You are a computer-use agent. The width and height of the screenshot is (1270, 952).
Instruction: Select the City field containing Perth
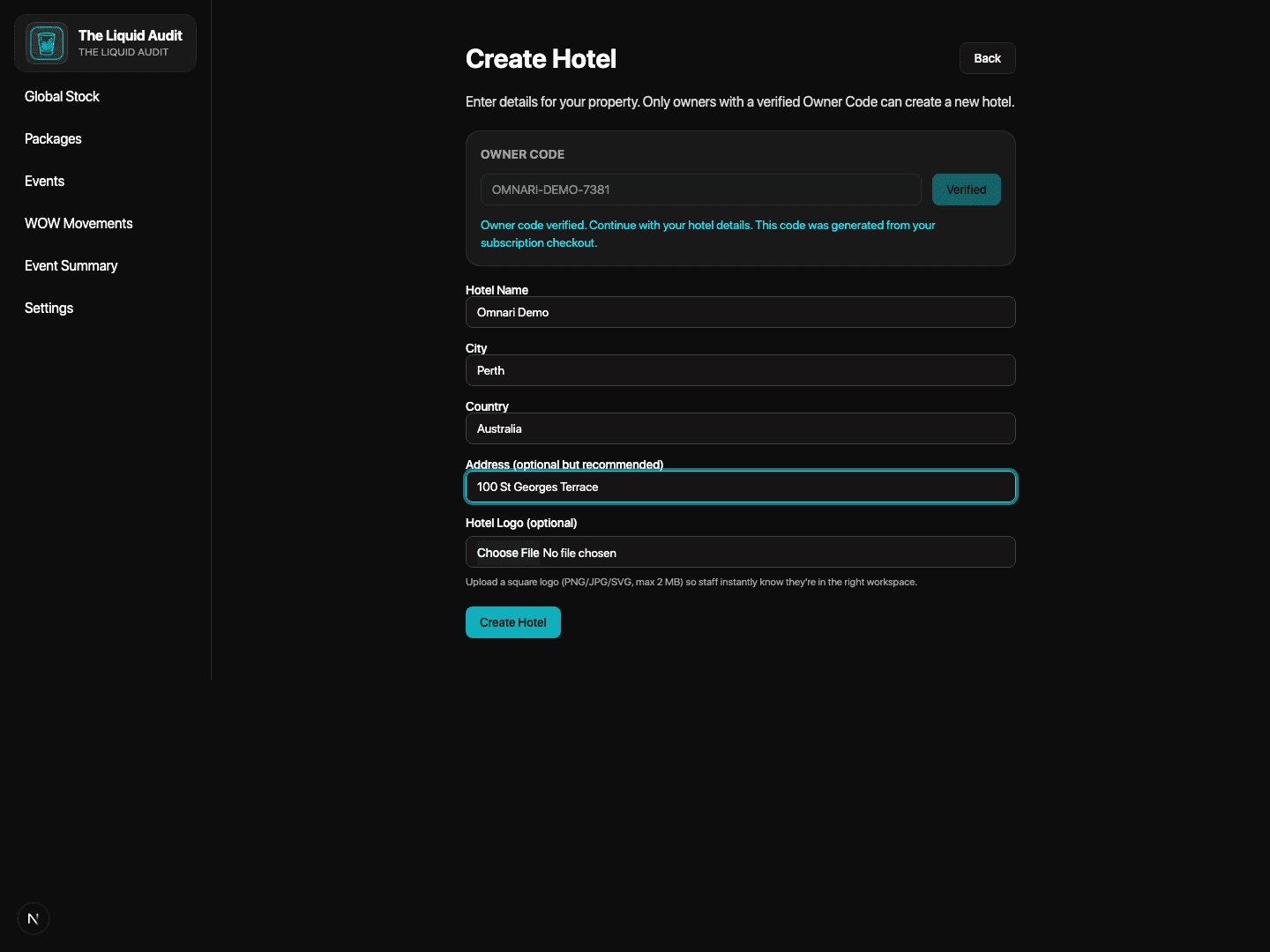(x=740, y=370)
